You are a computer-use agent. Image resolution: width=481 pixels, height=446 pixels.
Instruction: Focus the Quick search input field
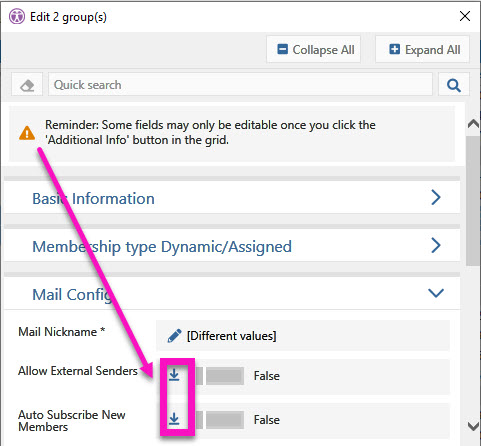[x=240, y=85]
